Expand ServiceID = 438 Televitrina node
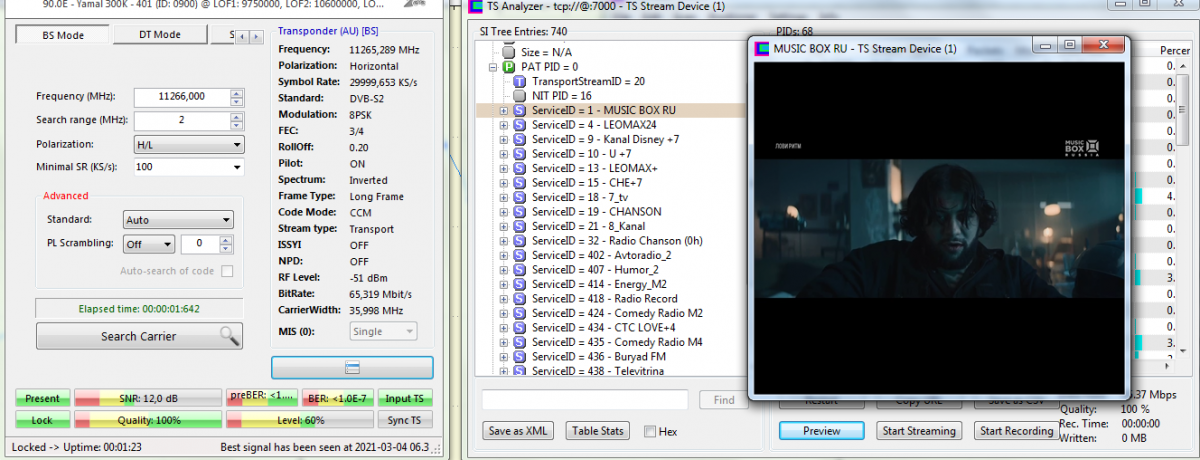Screen dimensions: 1200x460 point(504,371)
